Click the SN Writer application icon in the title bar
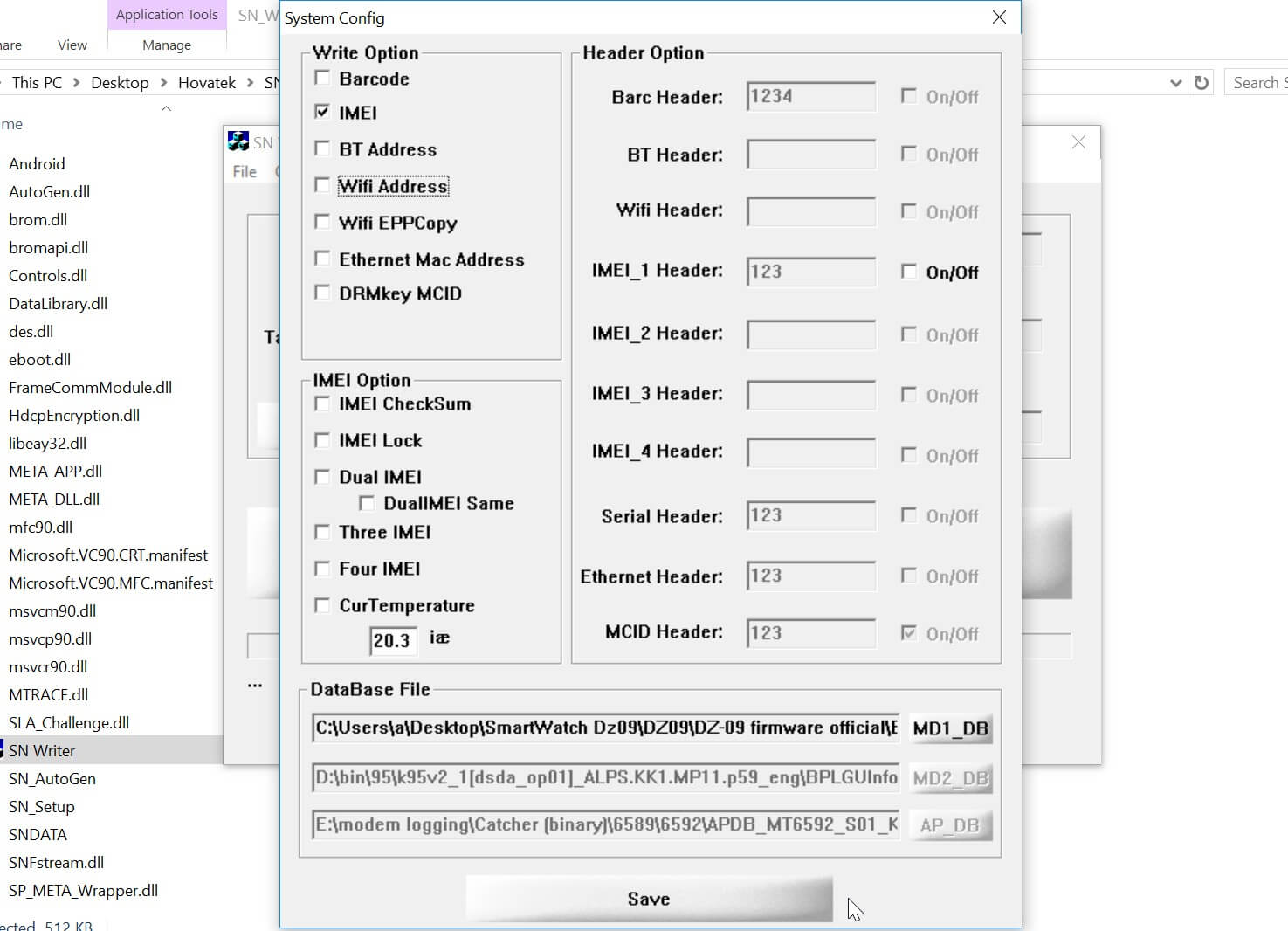 [238, 141]
